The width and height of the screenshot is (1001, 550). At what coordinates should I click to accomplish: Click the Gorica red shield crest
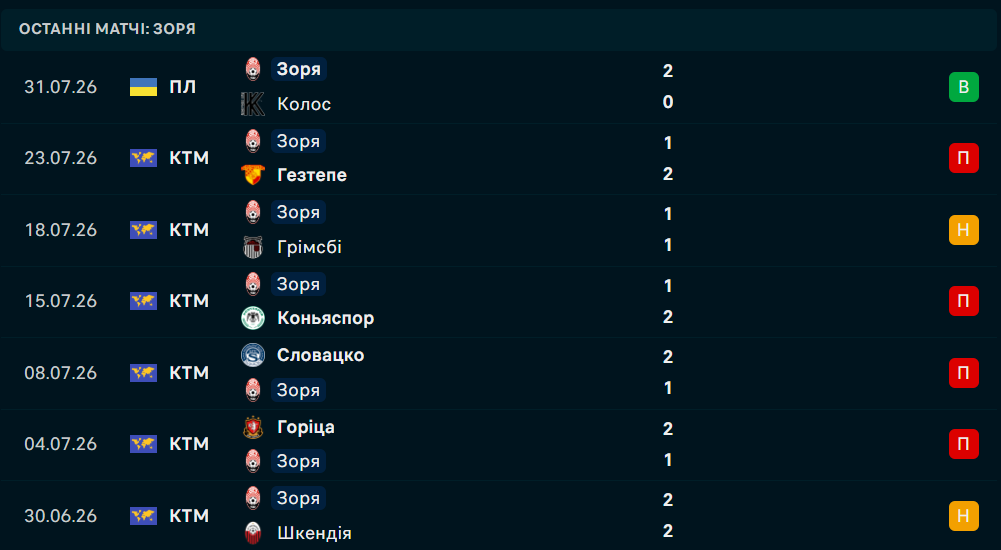tap(253, 427)
